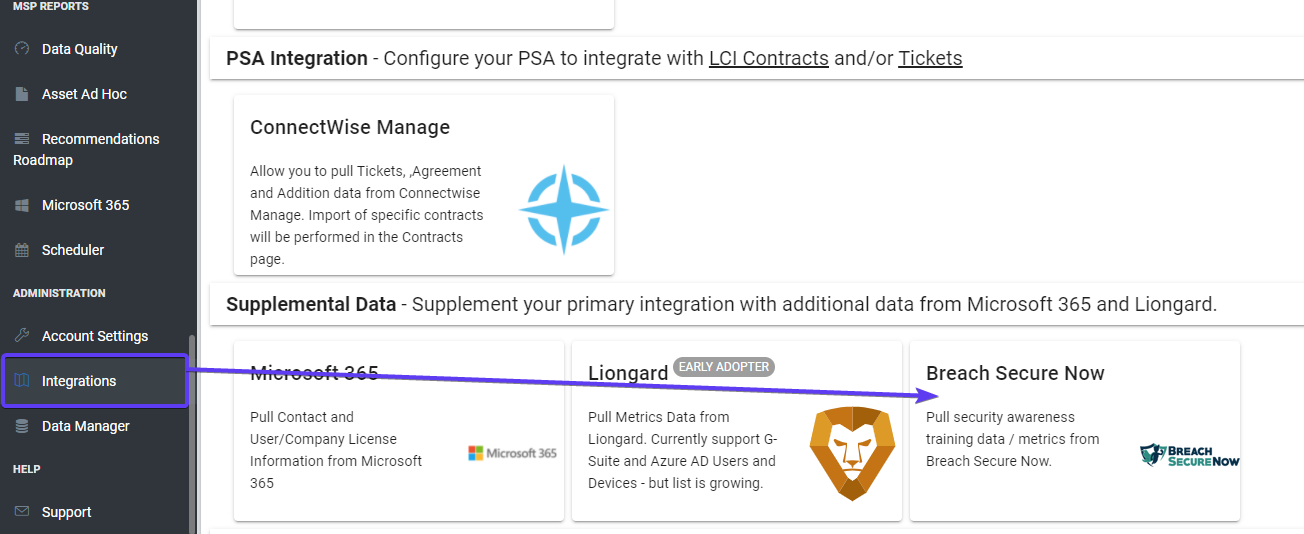Click the Early Adopter badge on Liongard
This screenshot has height=534, width=1304.
click(724, 367)
